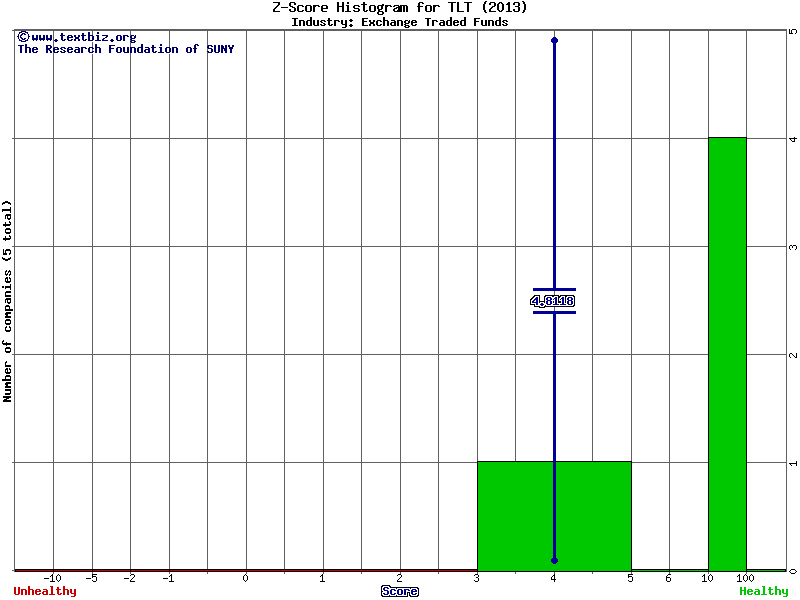Click the www.textbiz.org copyright text
This screenshot has width=800, height=600.
(77, 37)
